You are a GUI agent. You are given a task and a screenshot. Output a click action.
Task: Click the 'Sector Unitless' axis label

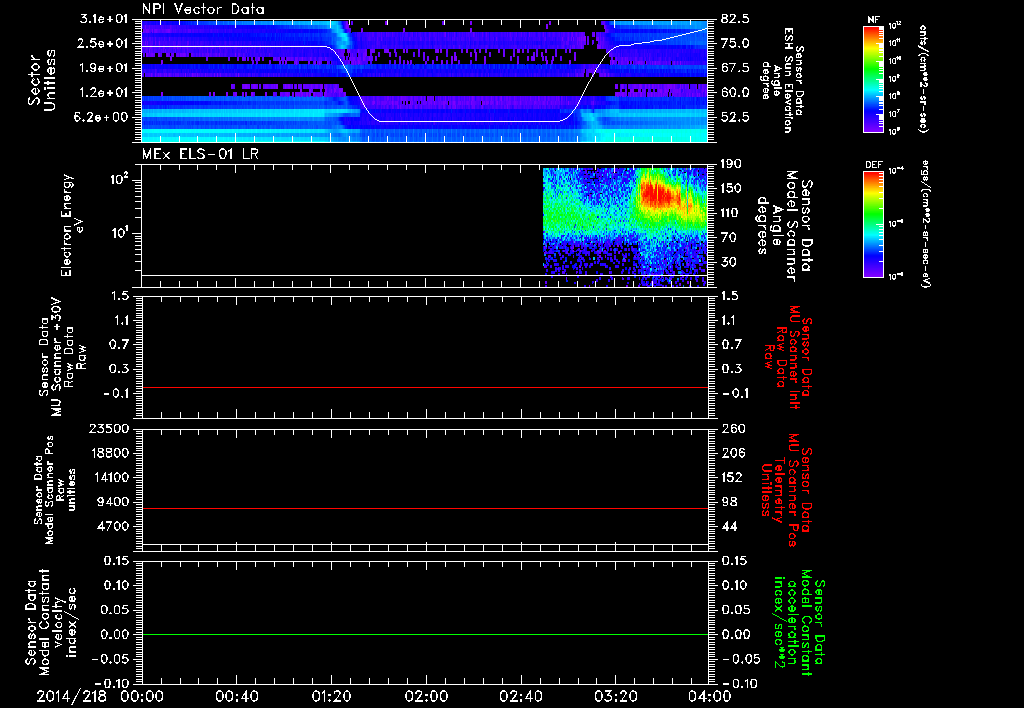pos(42,80)
